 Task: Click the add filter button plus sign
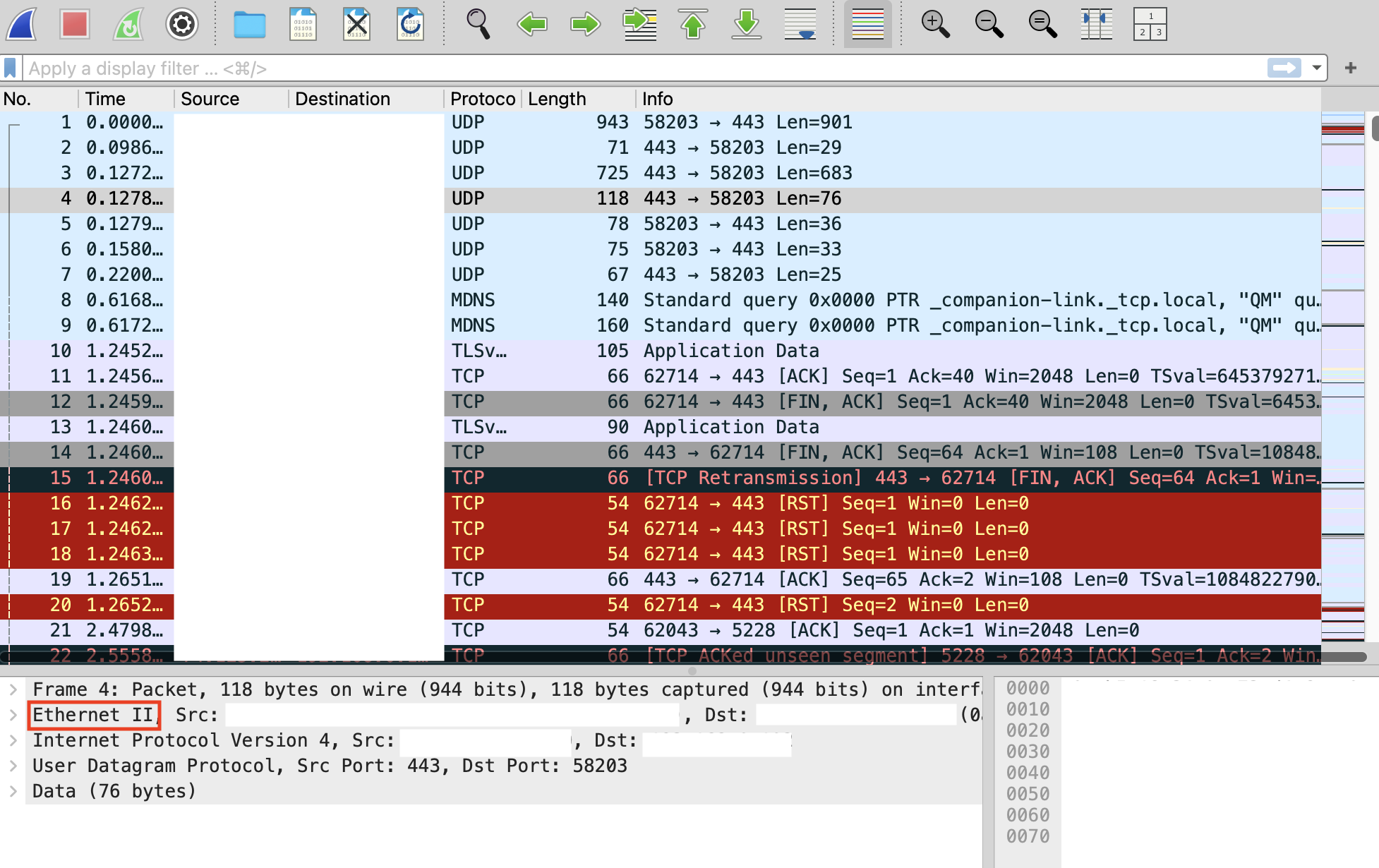coord(1350,68)
